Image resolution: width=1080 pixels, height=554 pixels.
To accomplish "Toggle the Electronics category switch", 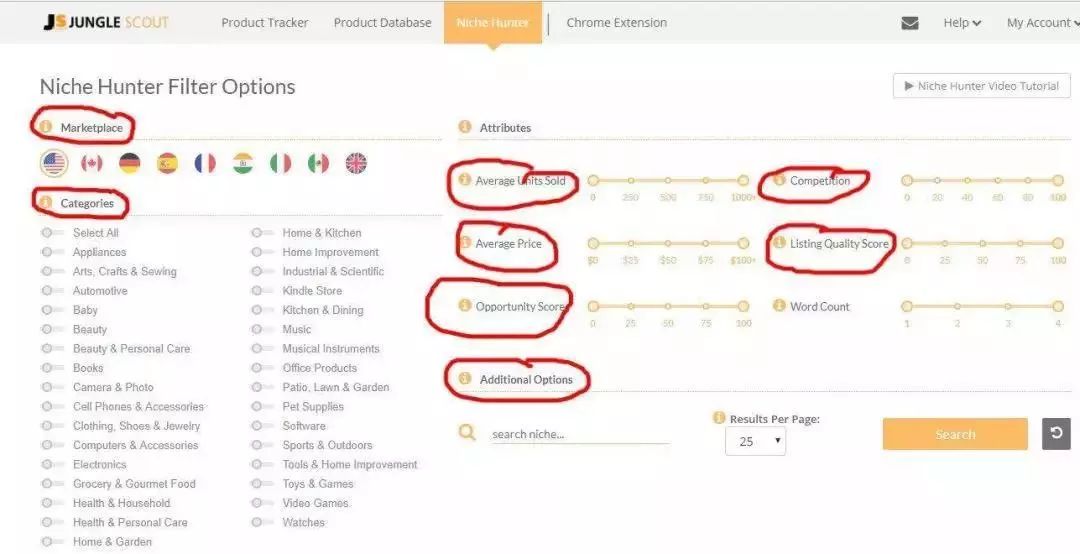I will [52, 464].
